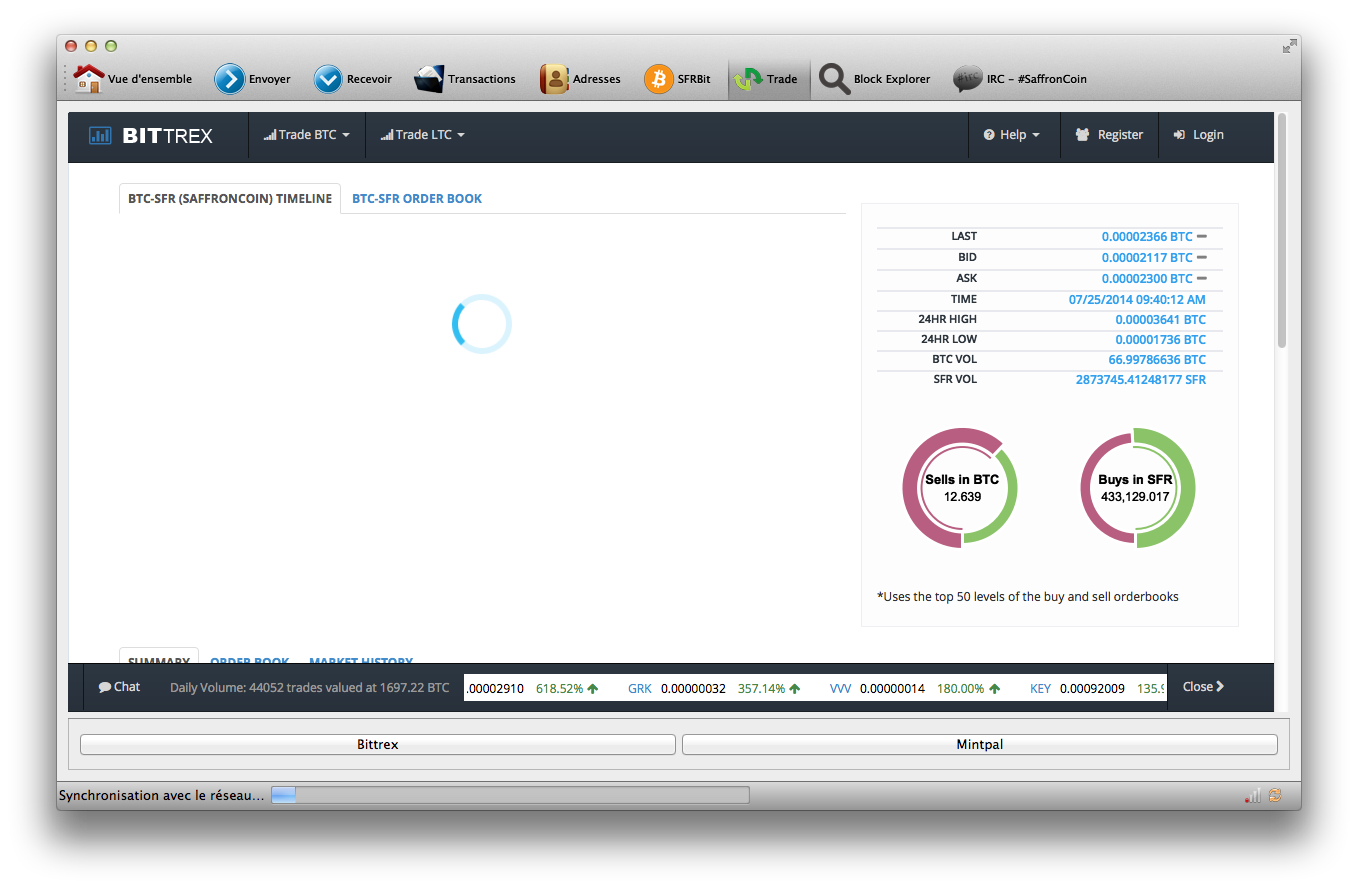Open the Help dropdown menu
This screenshot has width=1358, height=889.
click(x=1012, y=135)
